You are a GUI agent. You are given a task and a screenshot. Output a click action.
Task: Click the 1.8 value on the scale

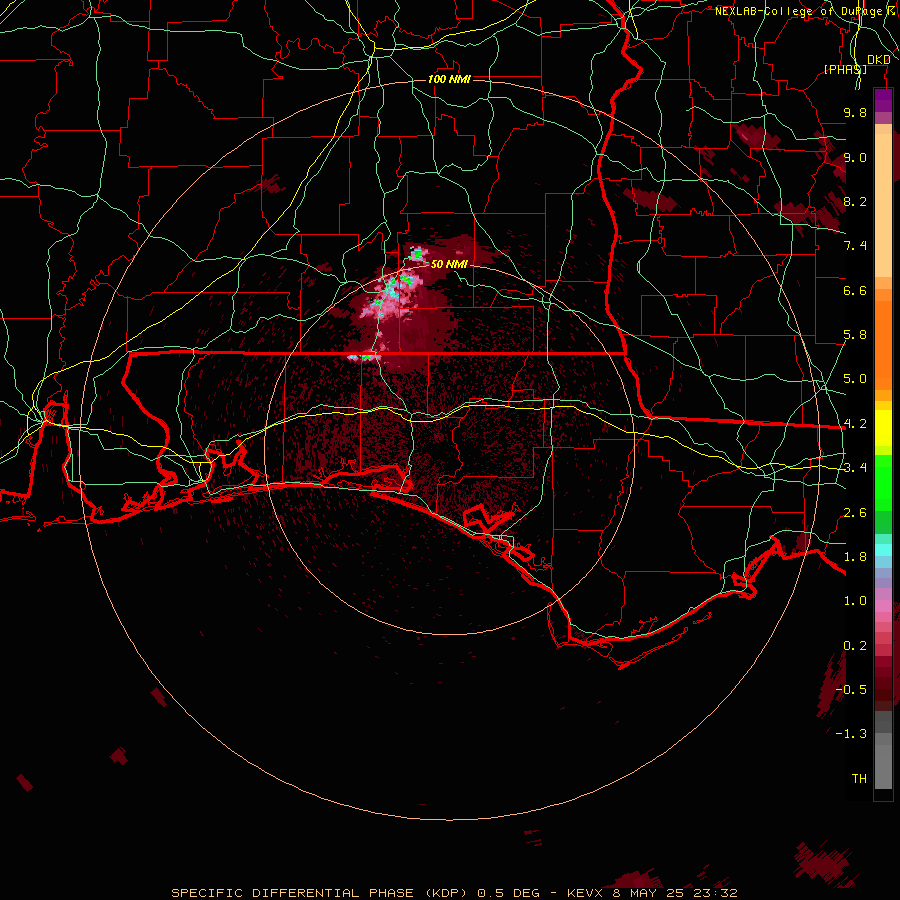coord(855,557)
